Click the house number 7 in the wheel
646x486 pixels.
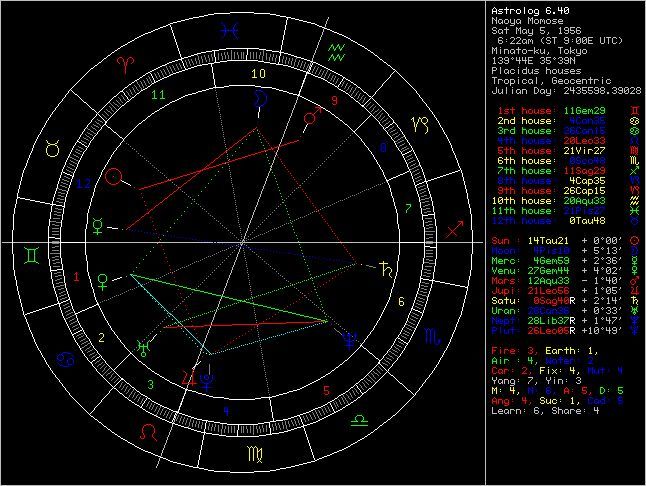(x=408, y=208)
